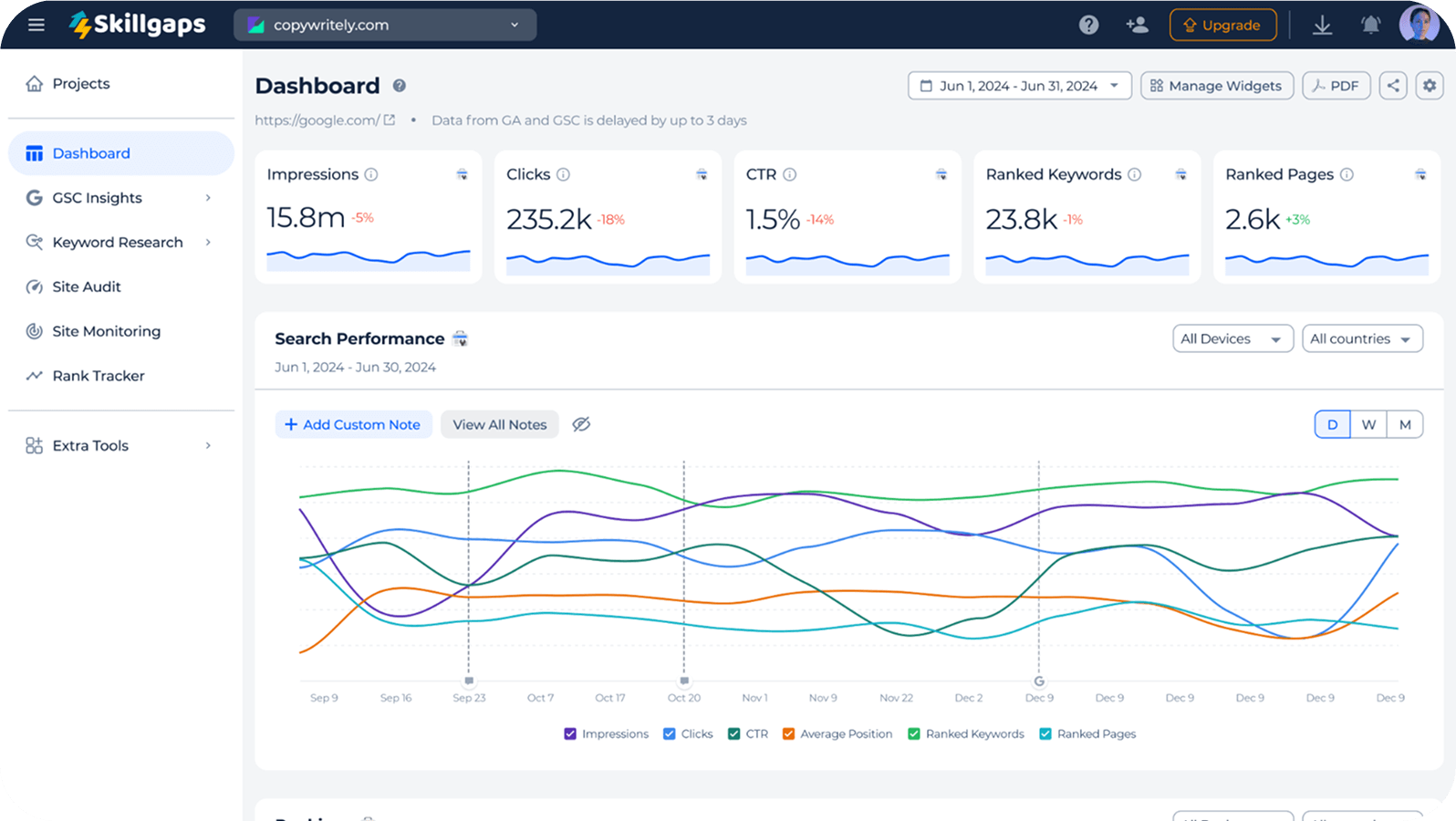Toggle the Ranked Pages legend checkbox
The image size is (1456, 821).
pos(1045,733)
